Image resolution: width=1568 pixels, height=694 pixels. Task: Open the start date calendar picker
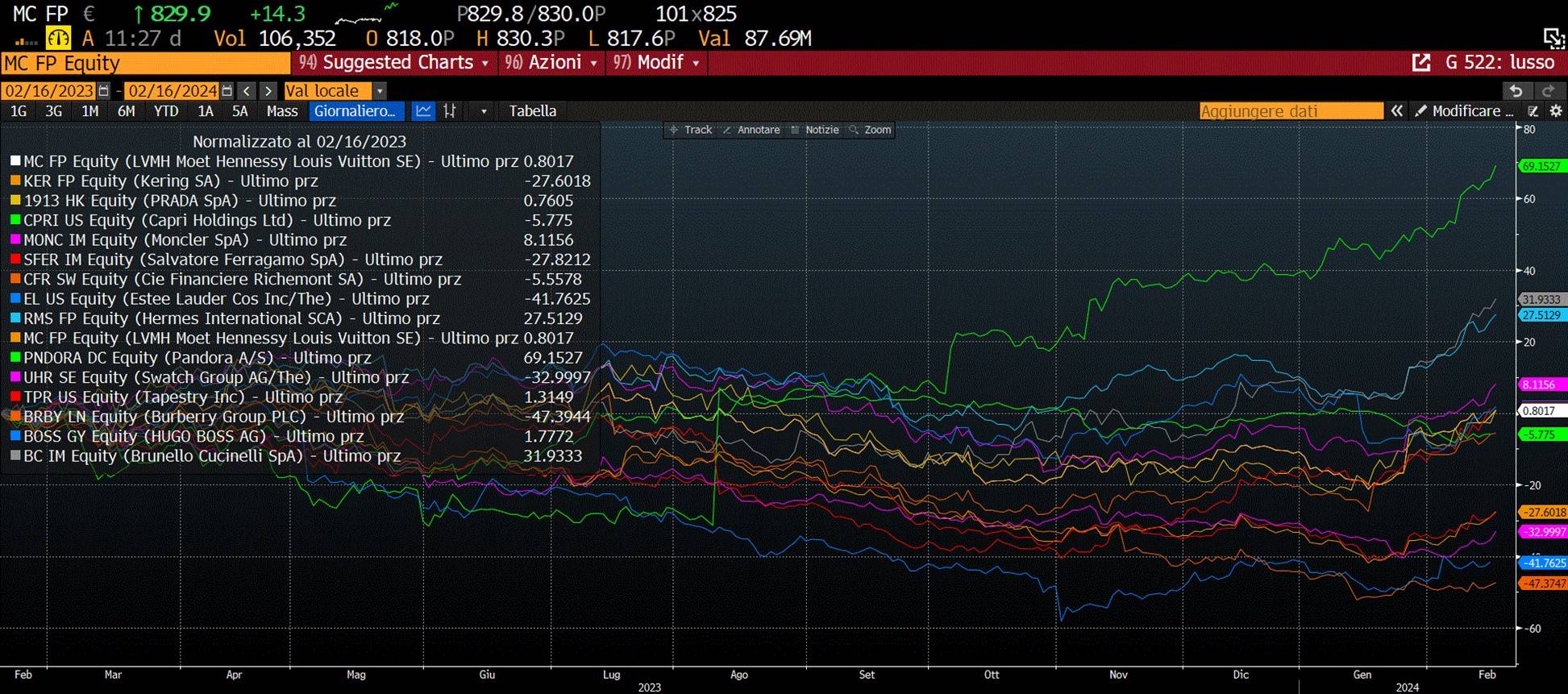pyautogui.click(x=103, y=91)
